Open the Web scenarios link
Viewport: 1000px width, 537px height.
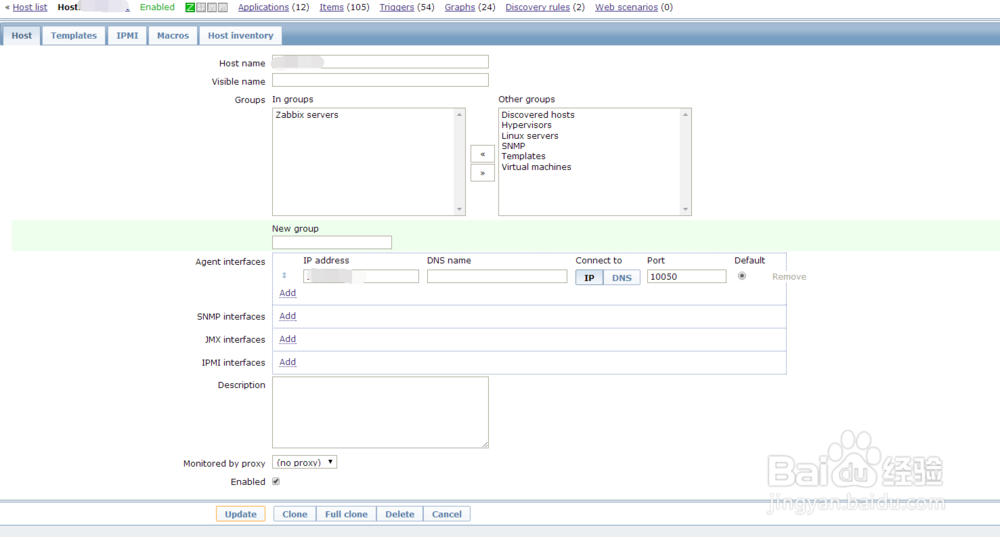click(x=626, y=7)
